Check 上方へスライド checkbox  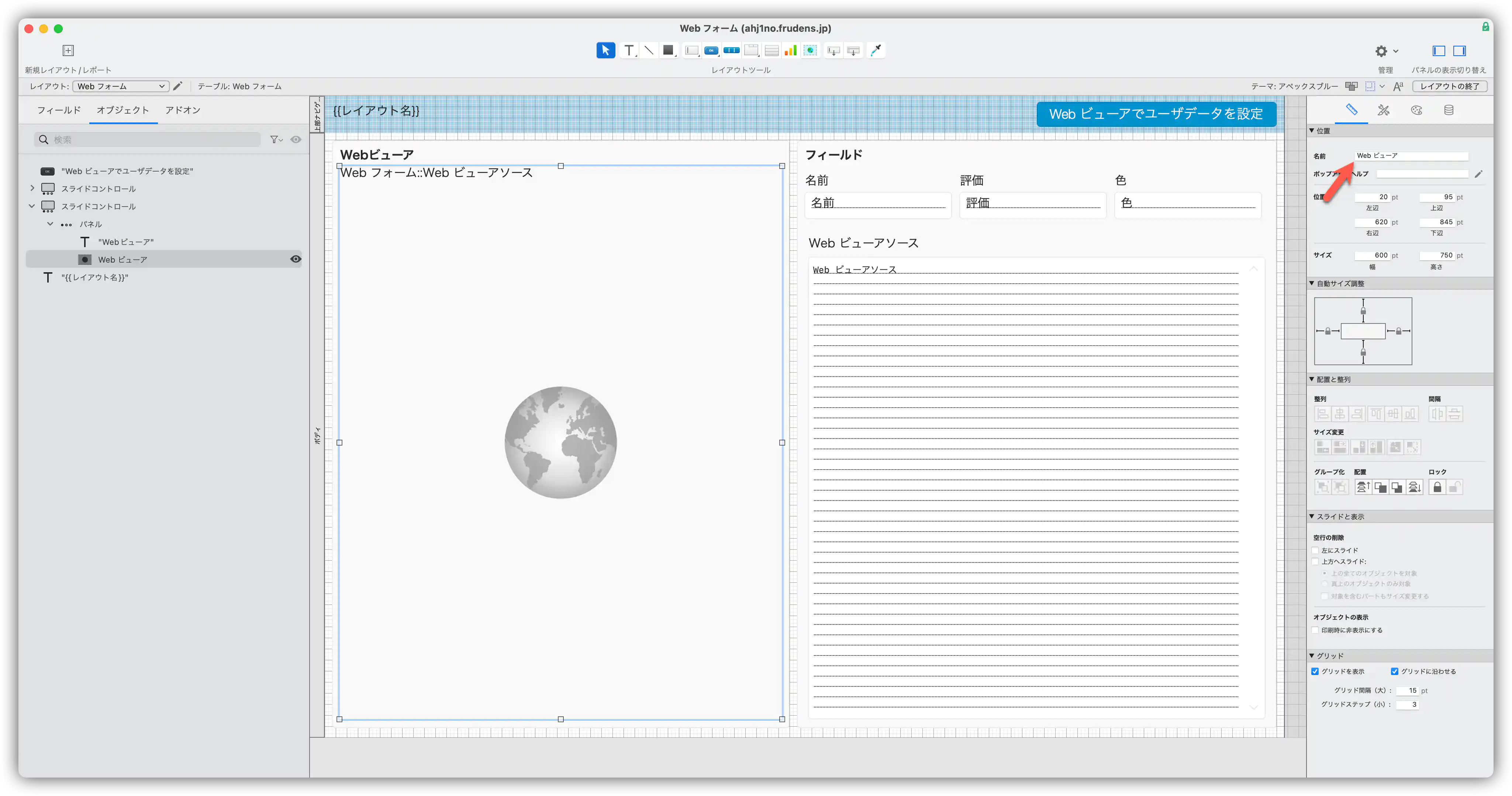coord(1315,561)
